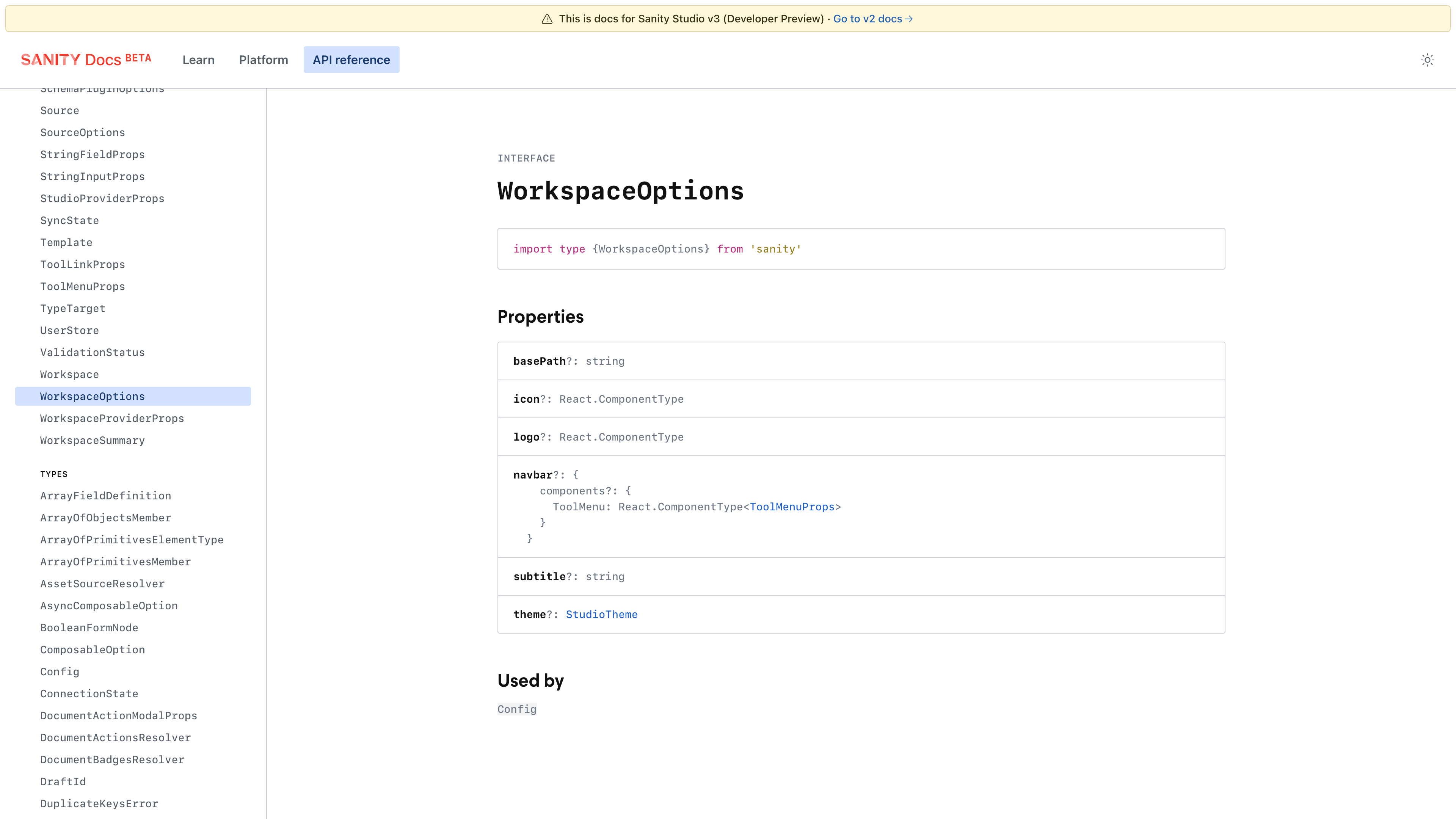Select the Learn navigation tab
1456x819 pixels.
pyautogui.click(x=198, y=59)
